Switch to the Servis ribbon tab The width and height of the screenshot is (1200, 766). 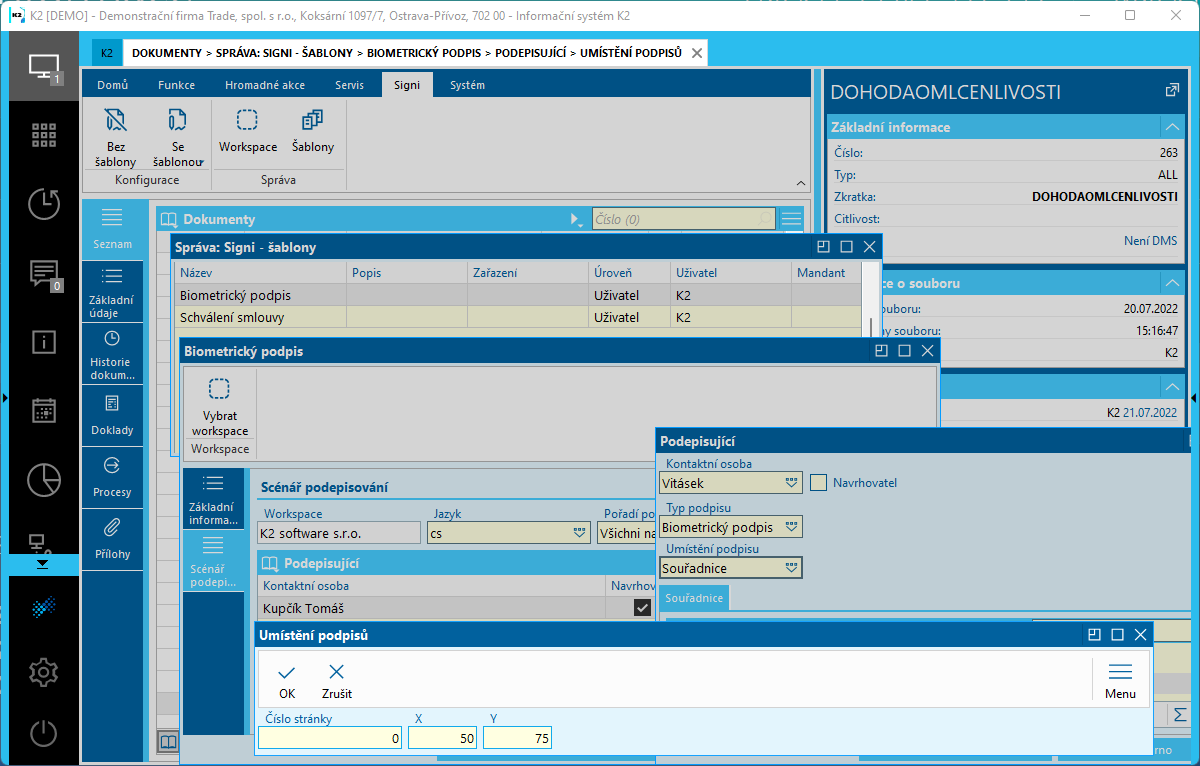click(x=349, y=85)
